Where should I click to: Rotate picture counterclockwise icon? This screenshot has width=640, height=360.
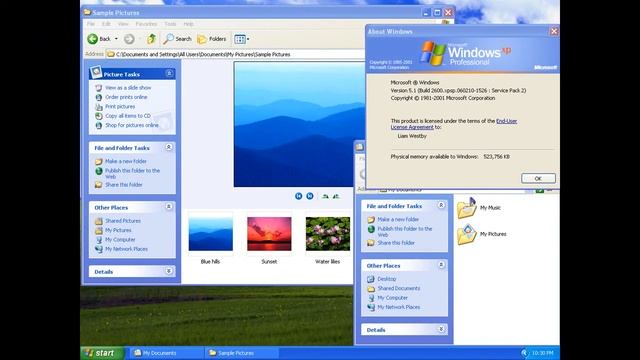pyautogui.click(x=336, y=196)
